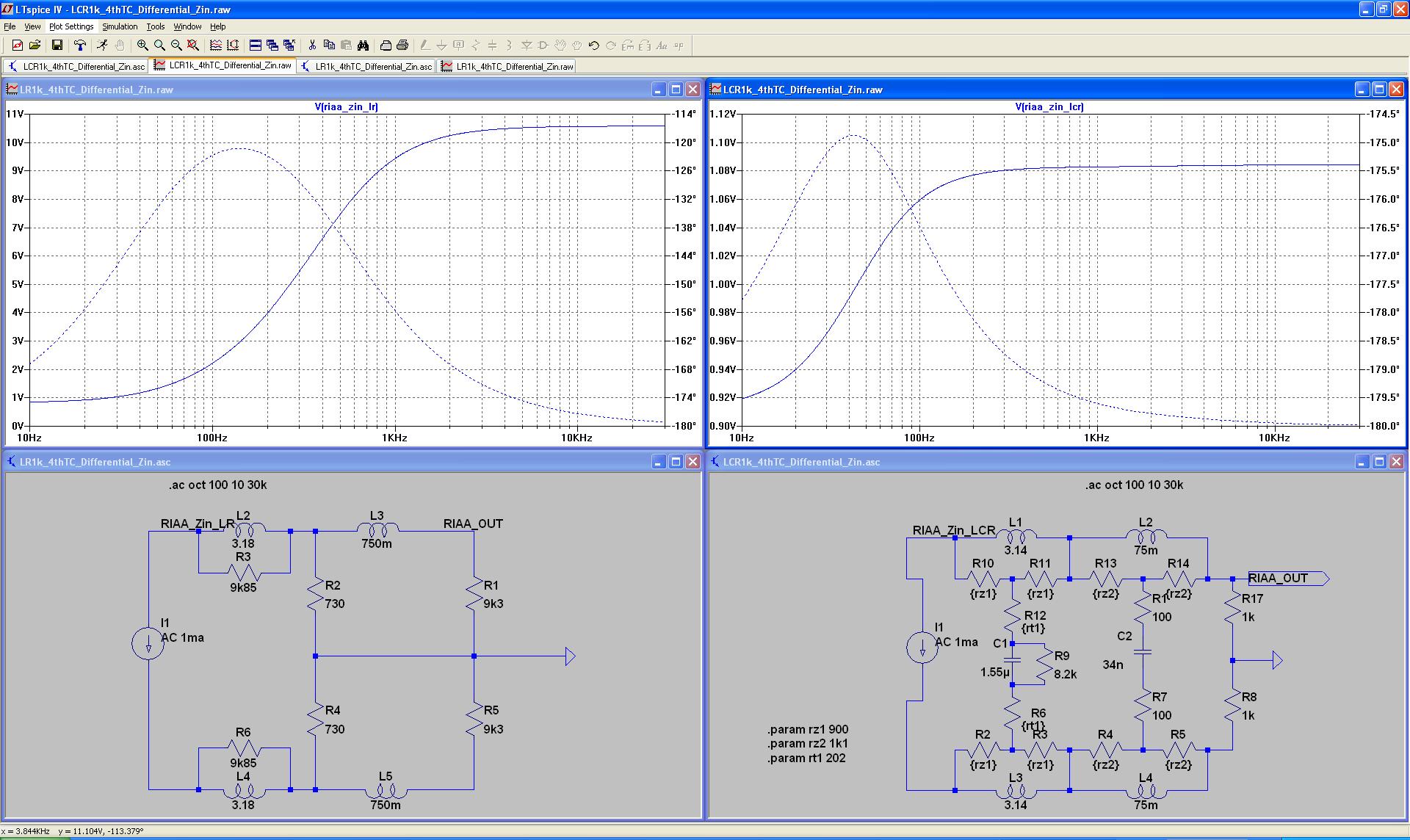Image resolution: width=1410 pixels, height=840 pixels.
Task: Save the file using the floppy icon
Action: pos(57,46)
